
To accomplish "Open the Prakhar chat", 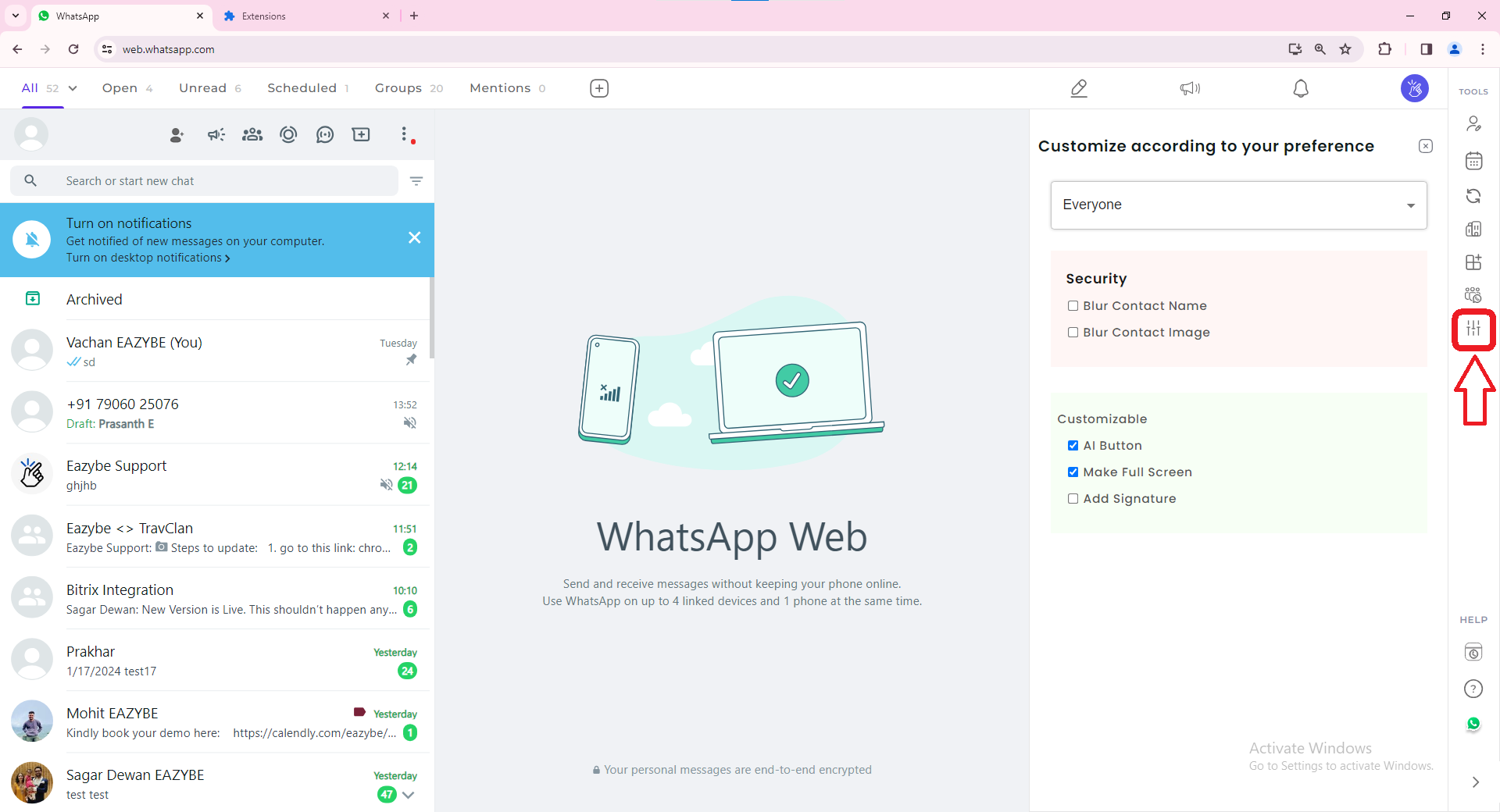I will pos(215,661).
